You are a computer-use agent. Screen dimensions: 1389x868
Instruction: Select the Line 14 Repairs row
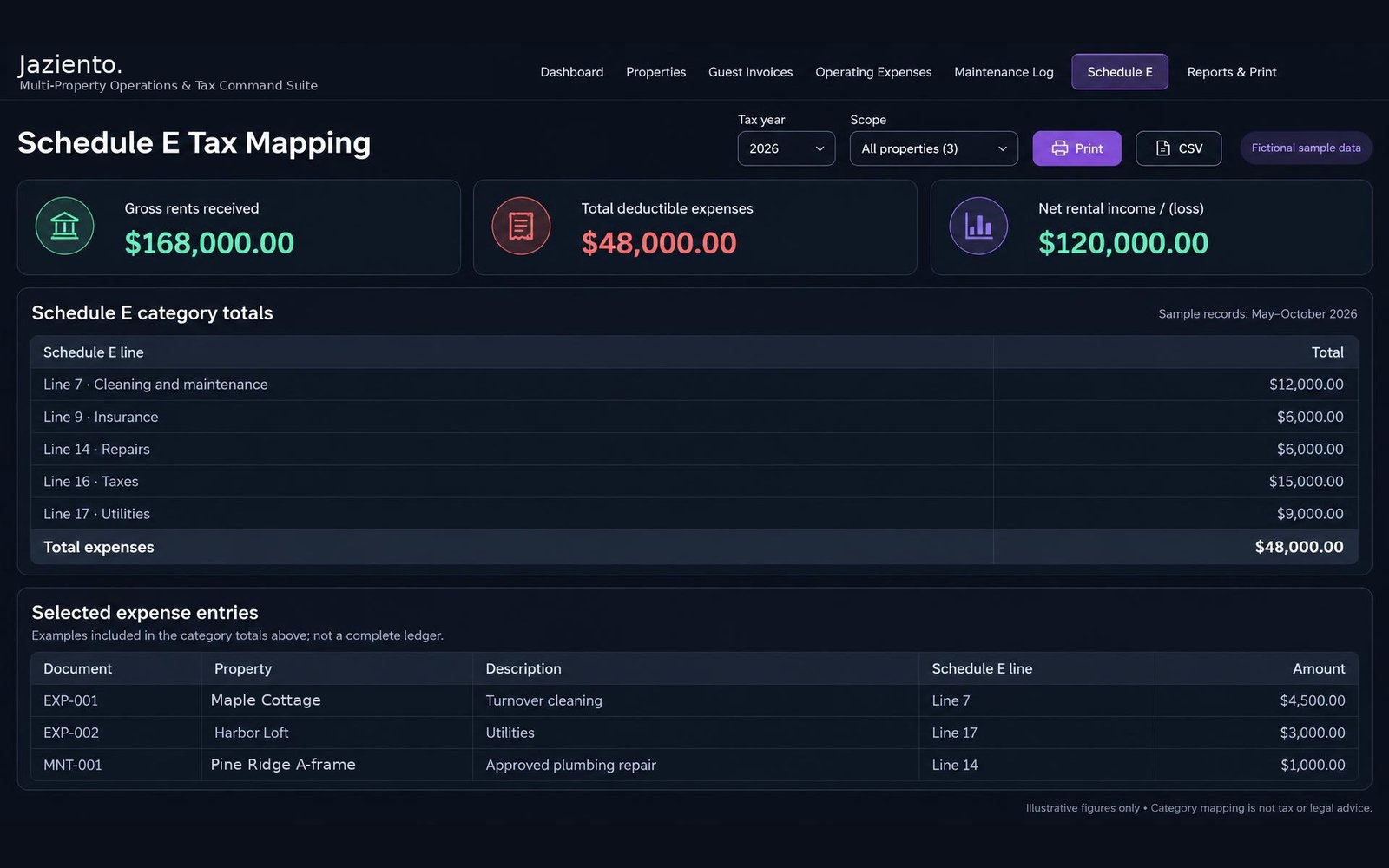tap(694, 449)
